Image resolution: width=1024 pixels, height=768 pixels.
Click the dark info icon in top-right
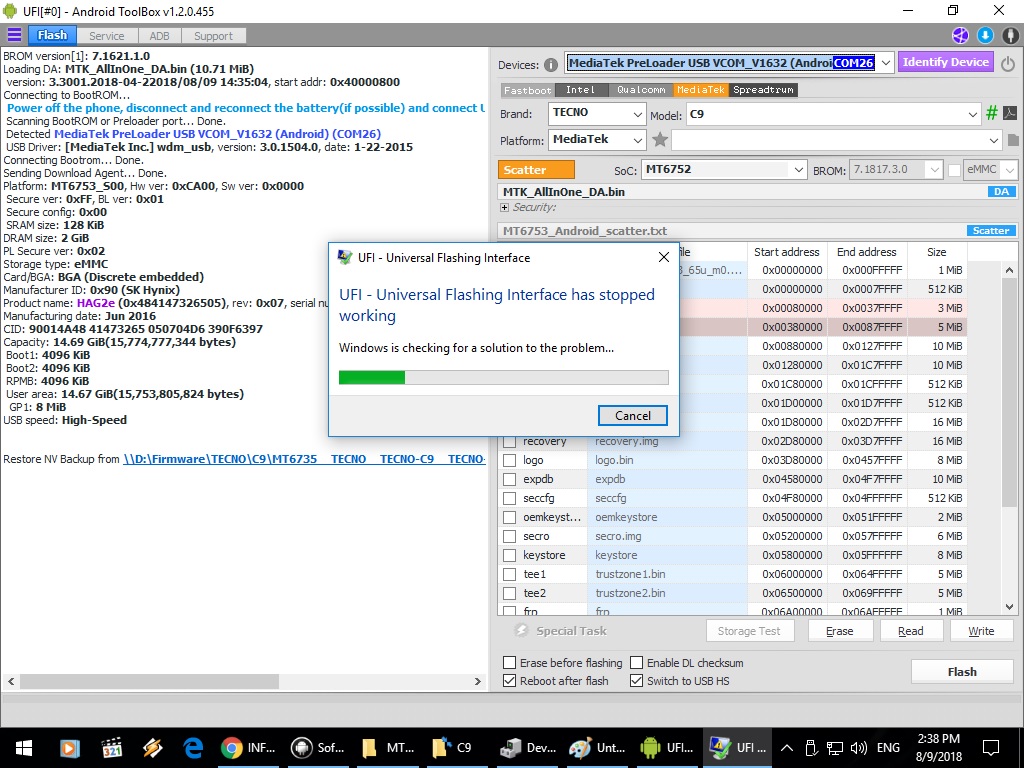pos(1010,35)
